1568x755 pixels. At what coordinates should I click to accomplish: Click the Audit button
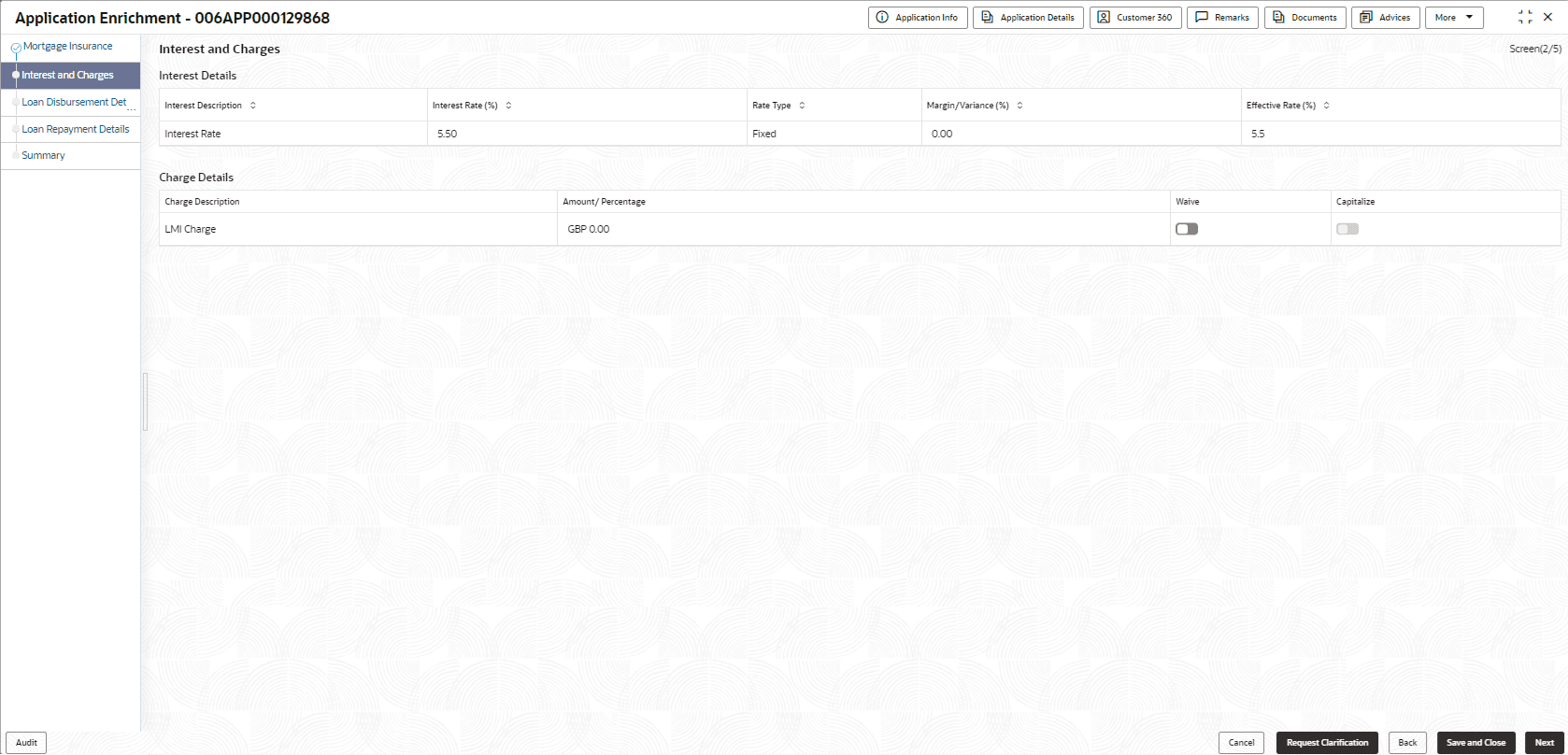click(x=26, y=743)
